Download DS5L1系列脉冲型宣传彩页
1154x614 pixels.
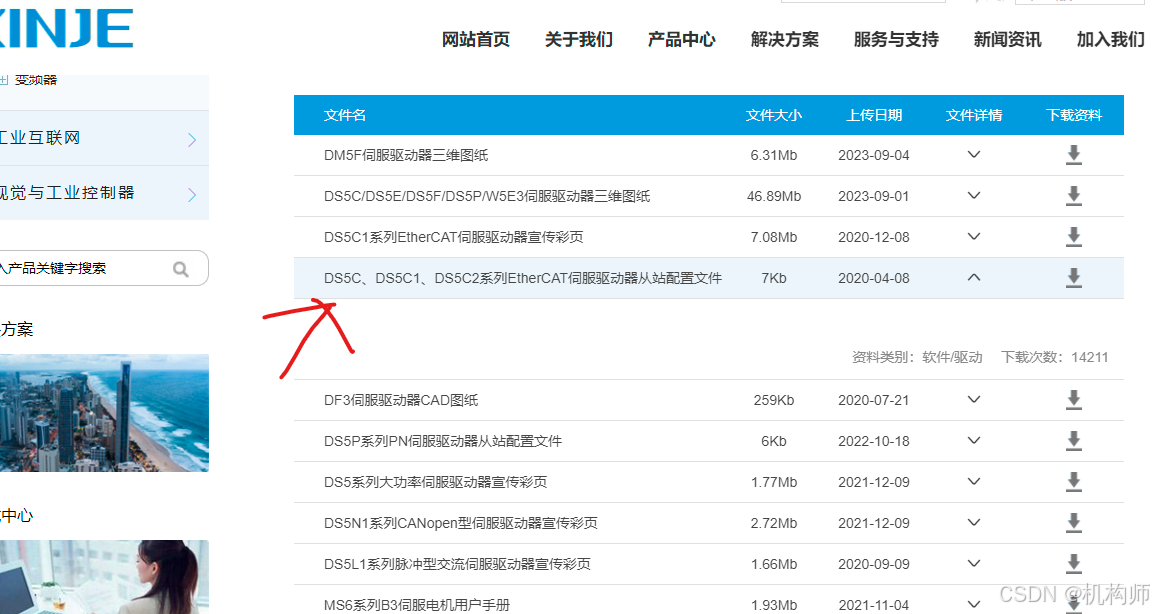(1074, 564)
